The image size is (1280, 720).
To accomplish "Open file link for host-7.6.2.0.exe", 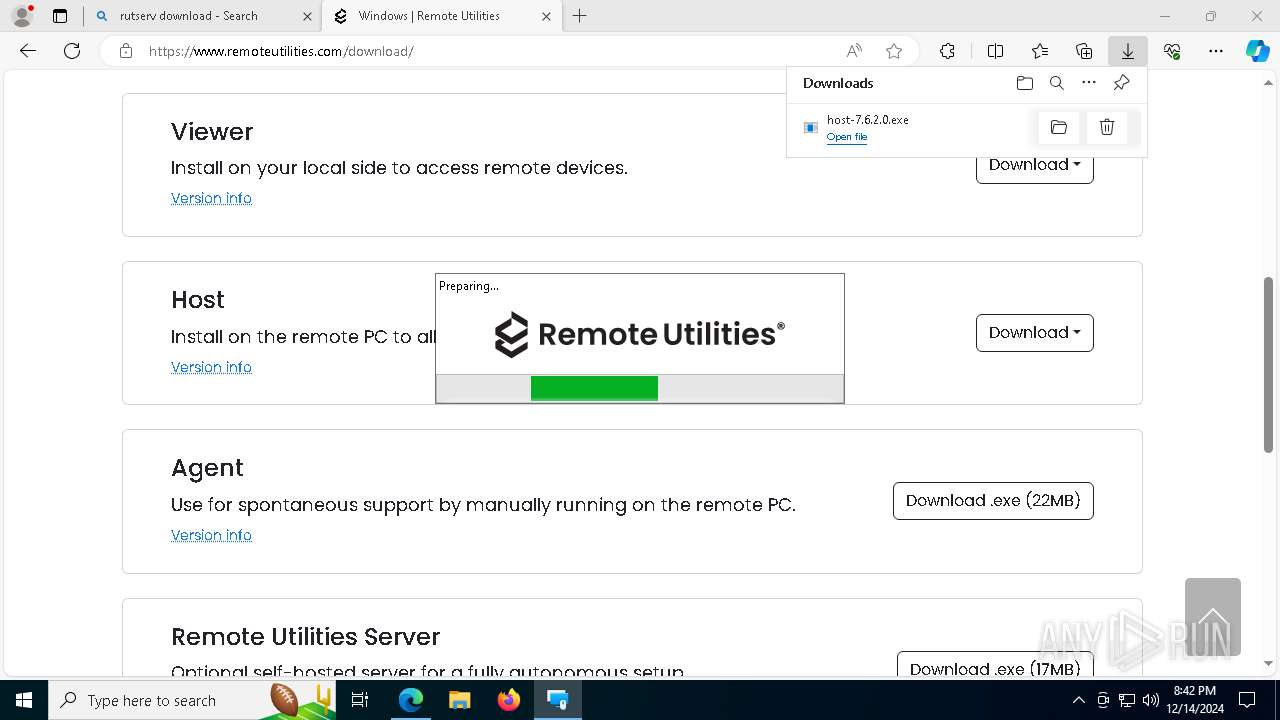I will pyautogui.click(x=847, y=137).
